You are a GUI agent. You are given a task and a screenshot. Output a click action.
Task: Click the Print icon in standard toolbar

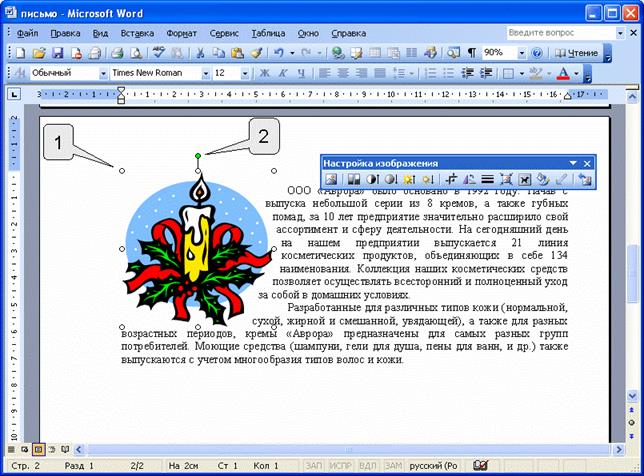[116, 52]
